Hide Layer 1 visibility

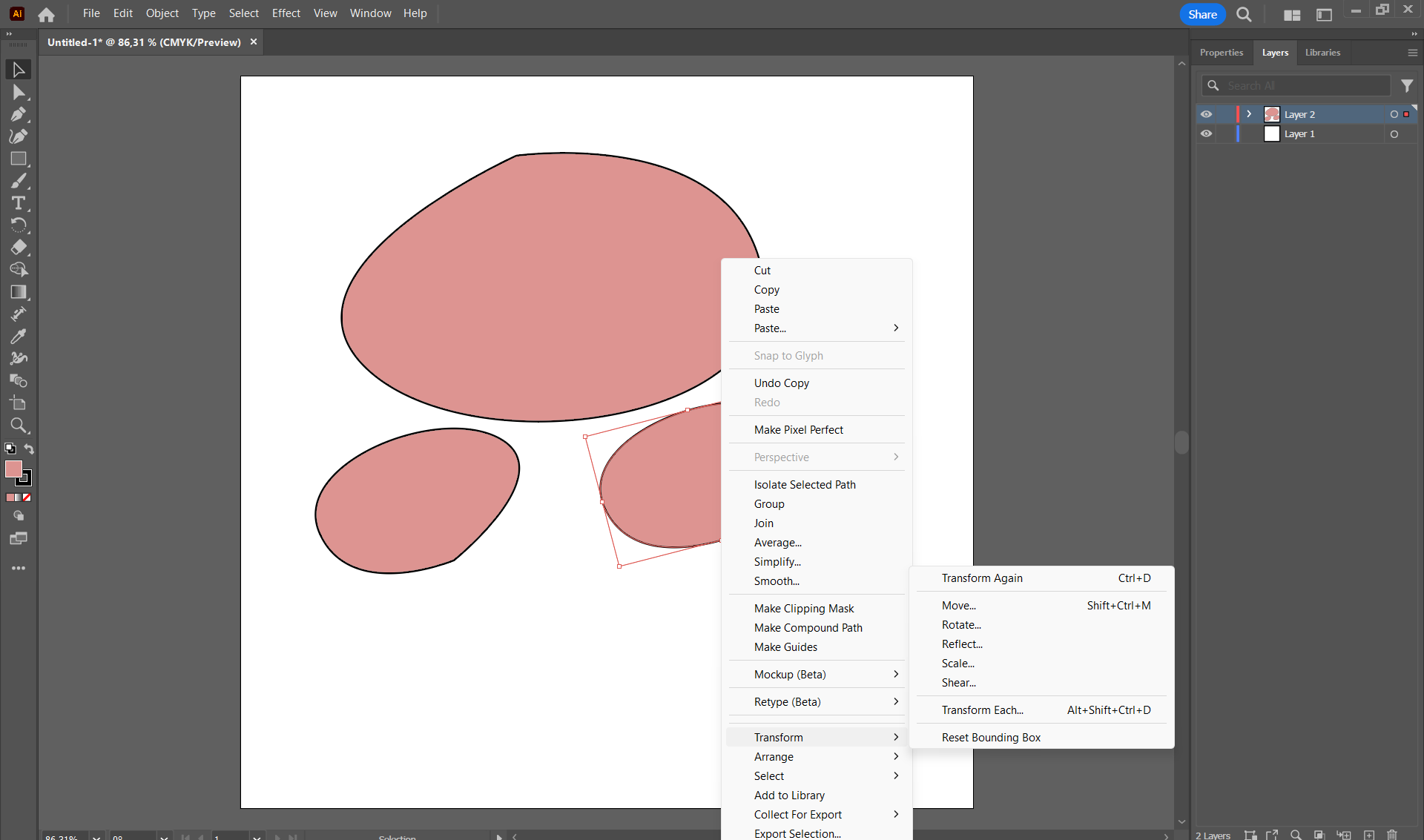(1207, 134)
